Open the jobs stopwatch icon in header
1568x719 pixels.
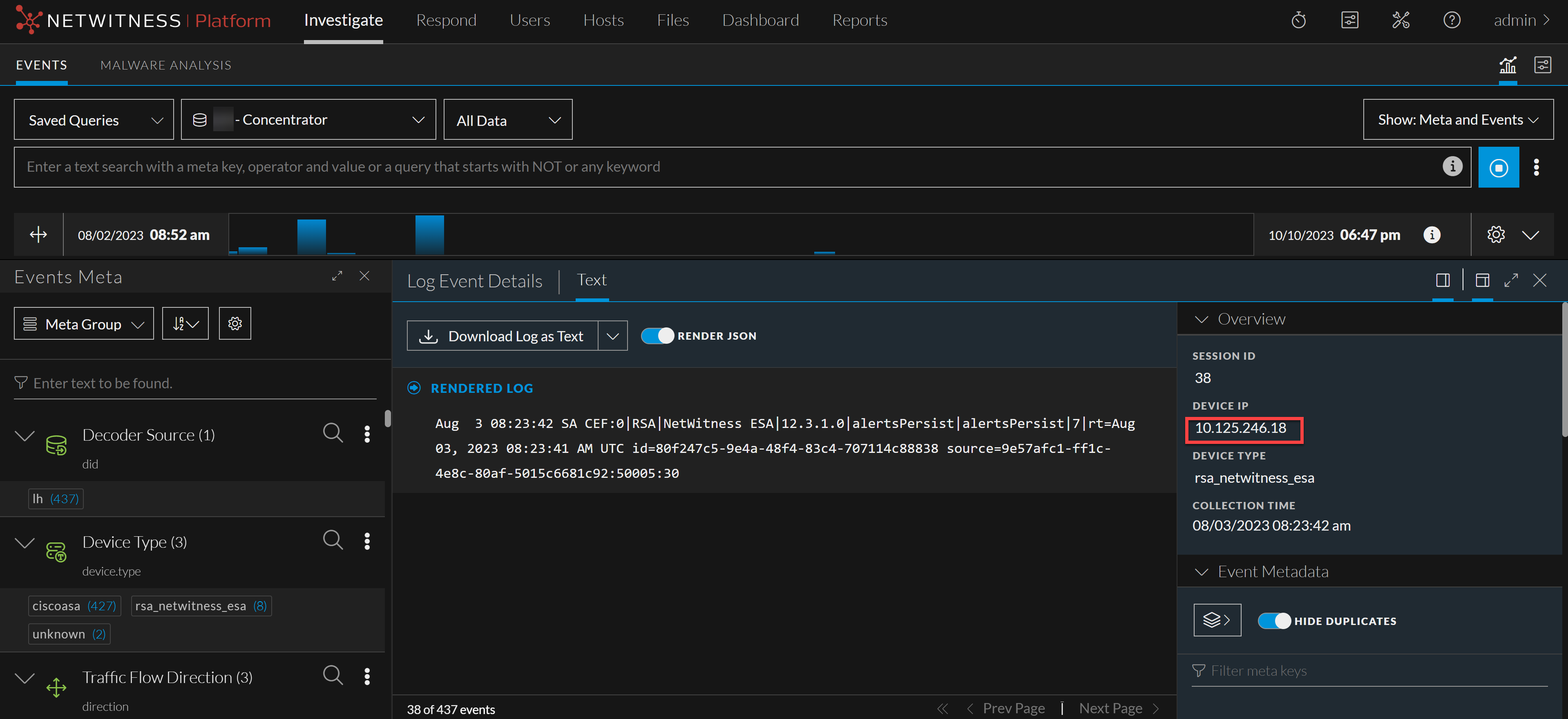pyautogui.click(x=1298, y=21)
